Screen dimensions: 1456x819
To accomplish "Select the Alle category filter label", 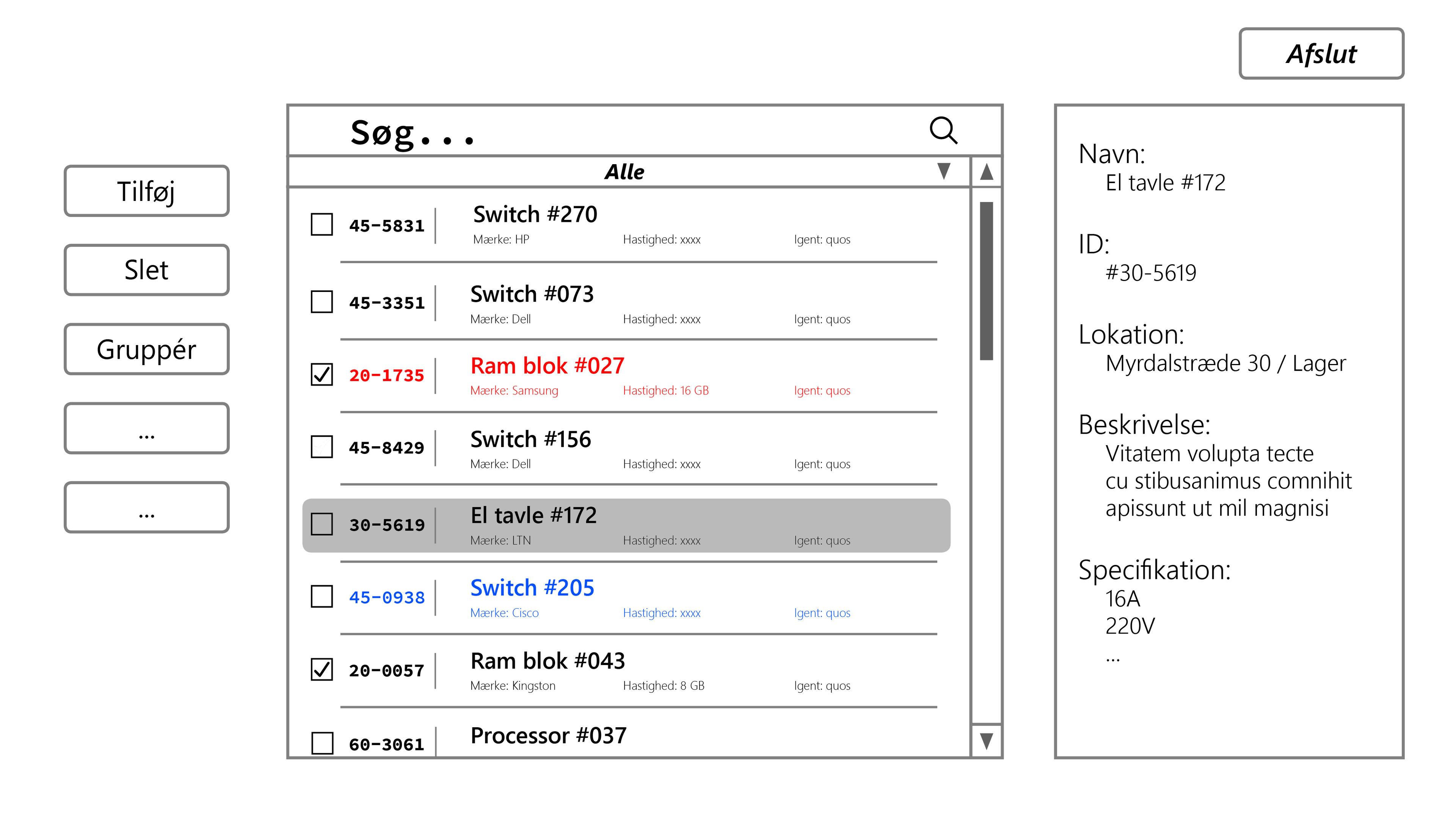I will click(624, 172).
